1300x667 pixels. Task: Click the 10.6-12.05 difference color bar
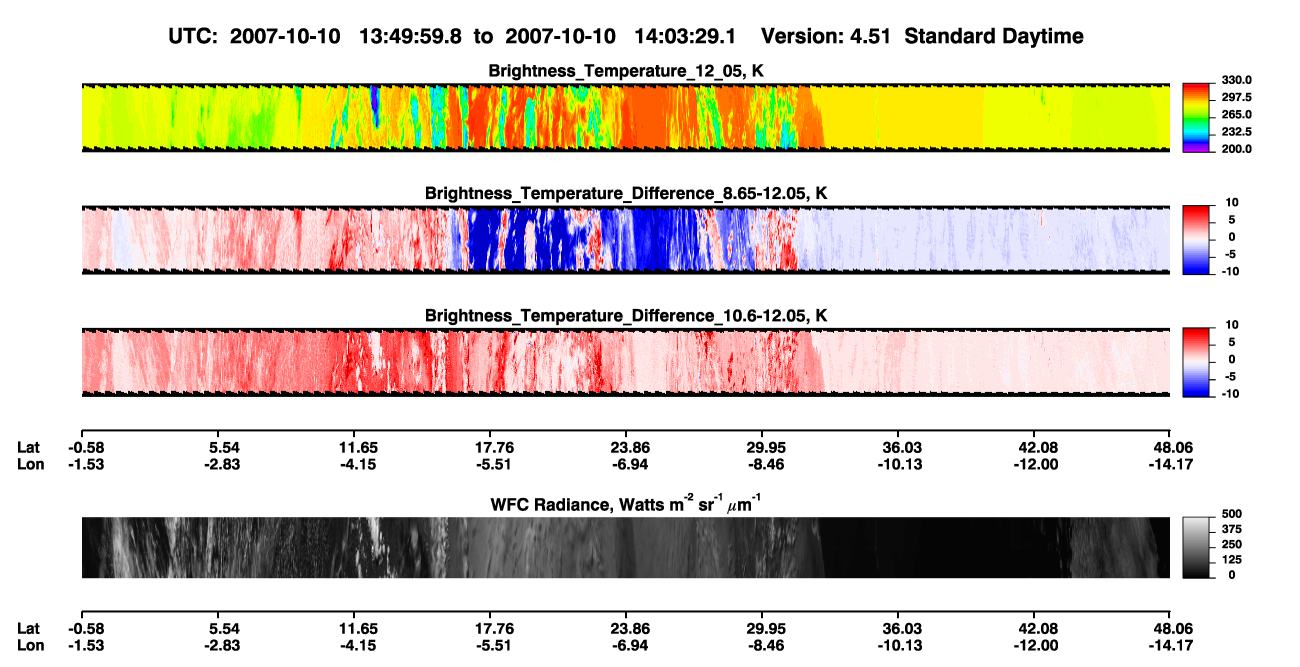pyautogui.click(x=1195, y=362)
